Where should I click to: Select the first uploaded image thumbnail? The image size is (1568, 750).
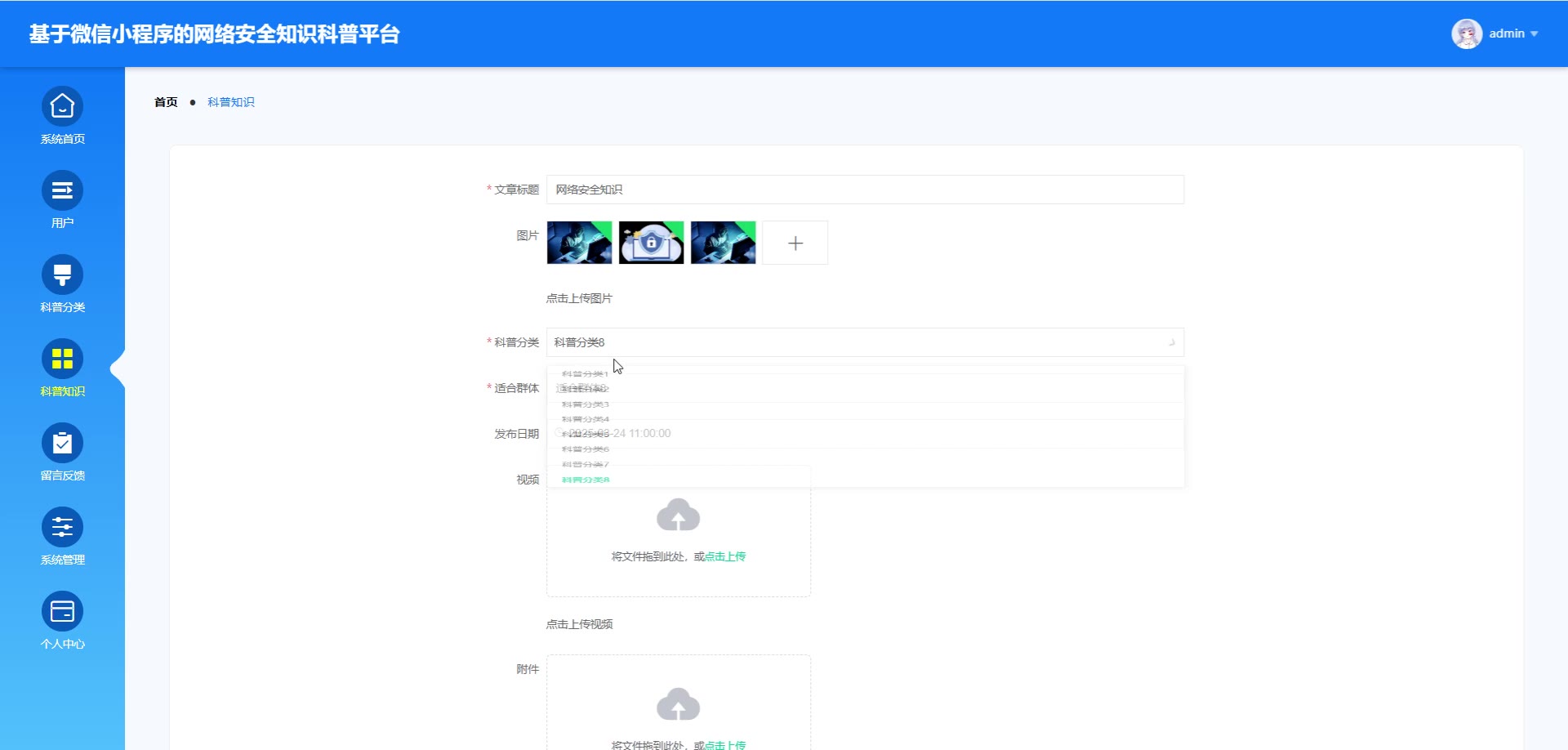[579, 243]
